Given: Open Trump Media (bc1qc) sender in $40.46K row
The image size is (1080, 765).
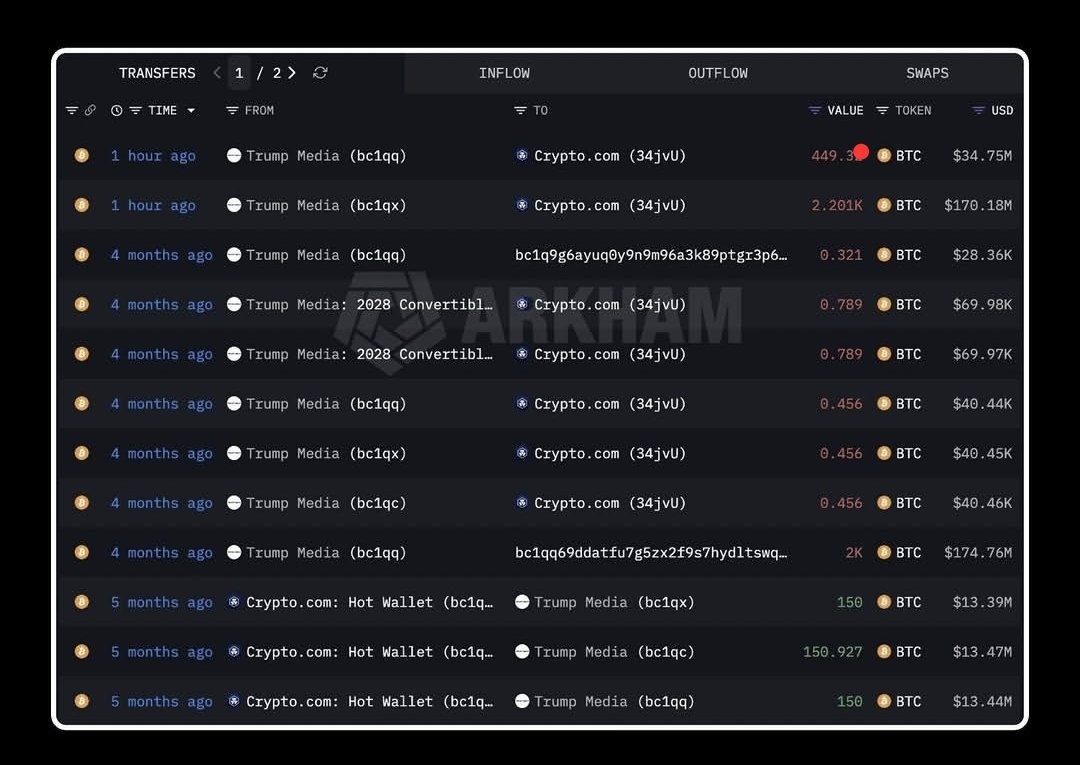Looking at the screenshot, I should click(x=317, y=503).
